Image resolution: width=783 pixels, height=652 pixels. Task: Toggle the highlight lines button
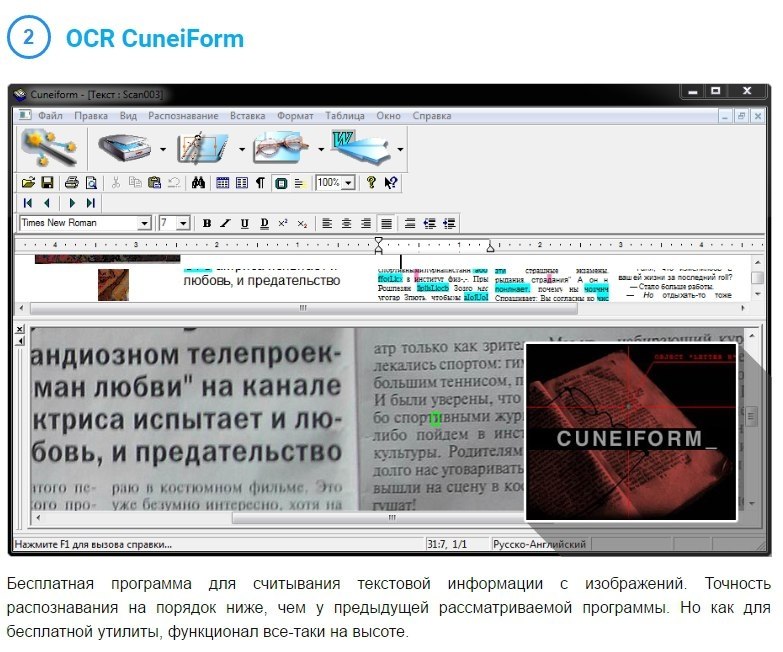tap(300, 183)
